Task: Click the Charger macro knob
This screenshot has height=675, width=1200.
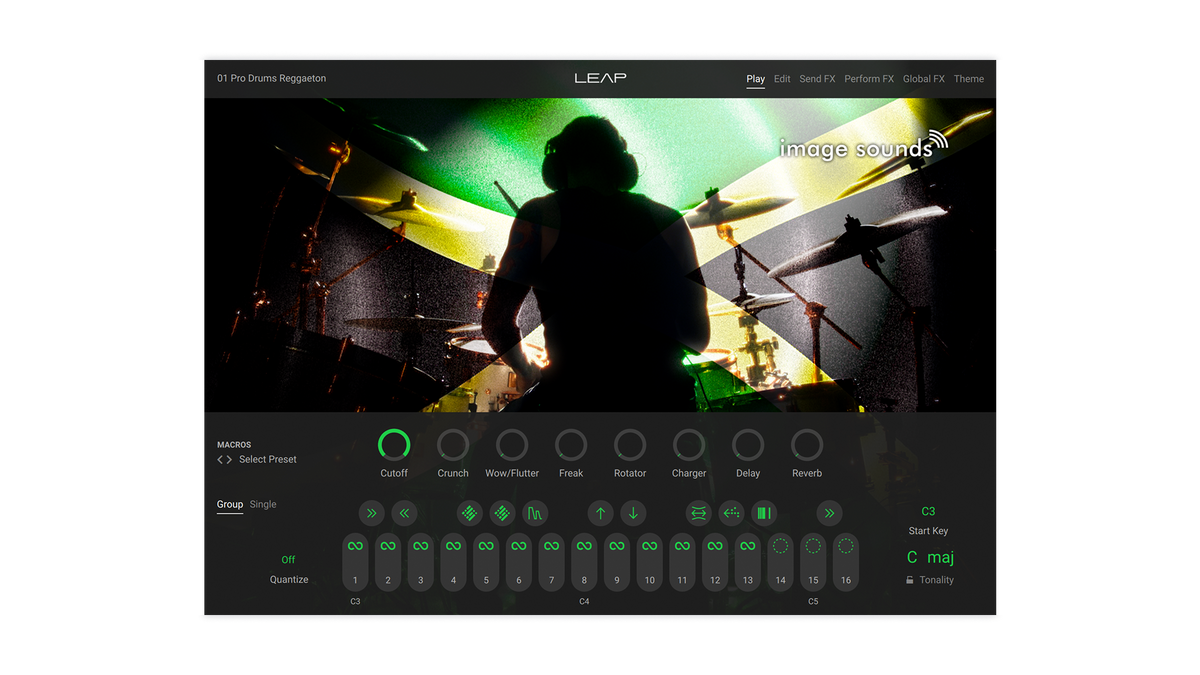Action: 689,445
